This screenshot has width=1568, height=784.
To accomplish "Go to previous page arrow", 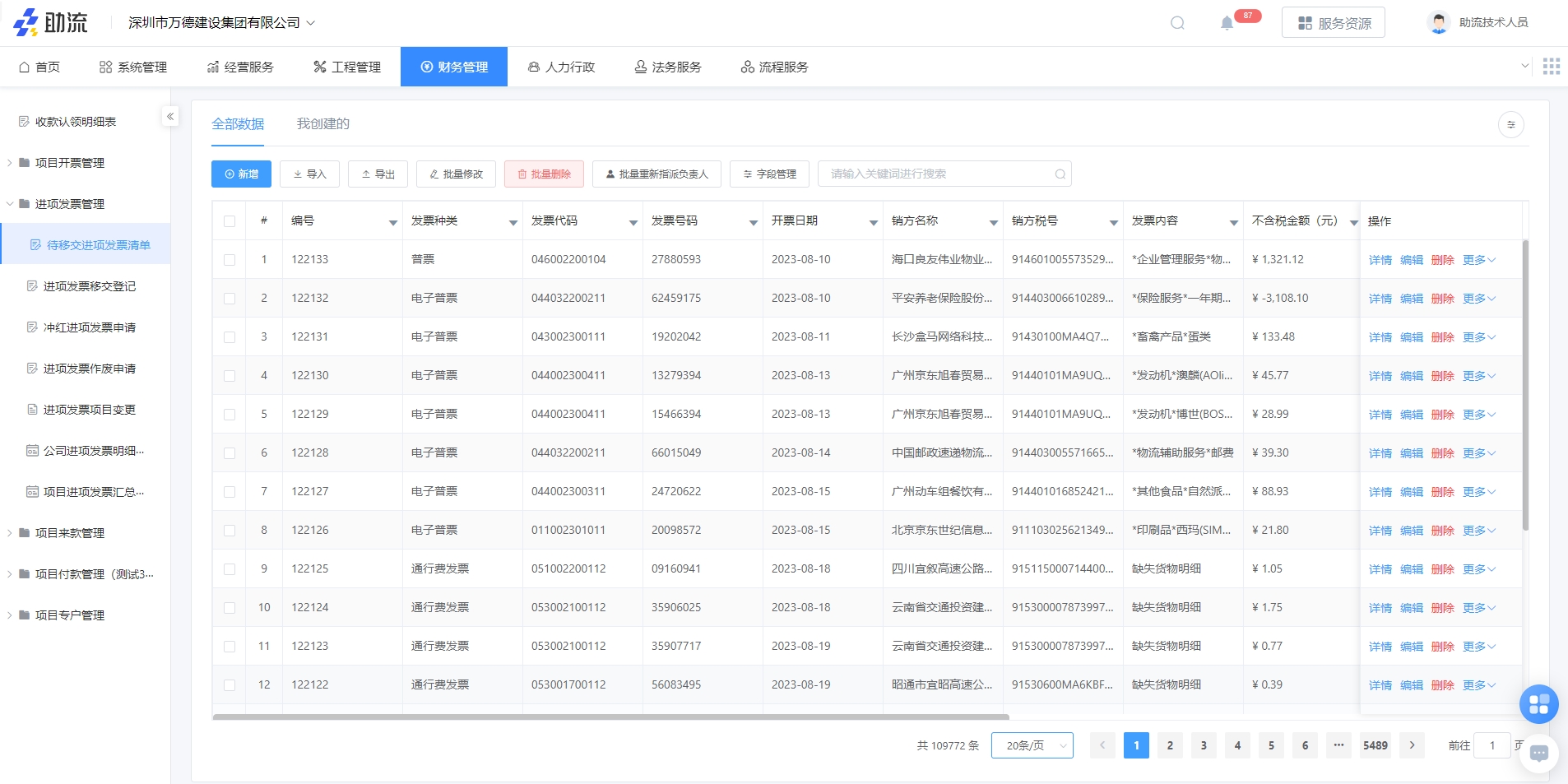I will pyautogui.click(x=1102, y=745).
